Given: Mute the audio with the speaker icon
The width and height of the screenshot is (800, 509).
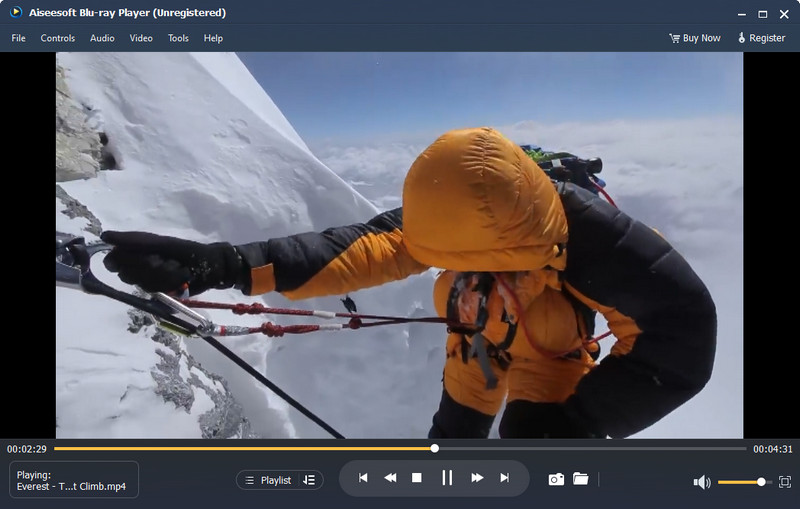Looking at the screenshot, I should coord(702,482).
